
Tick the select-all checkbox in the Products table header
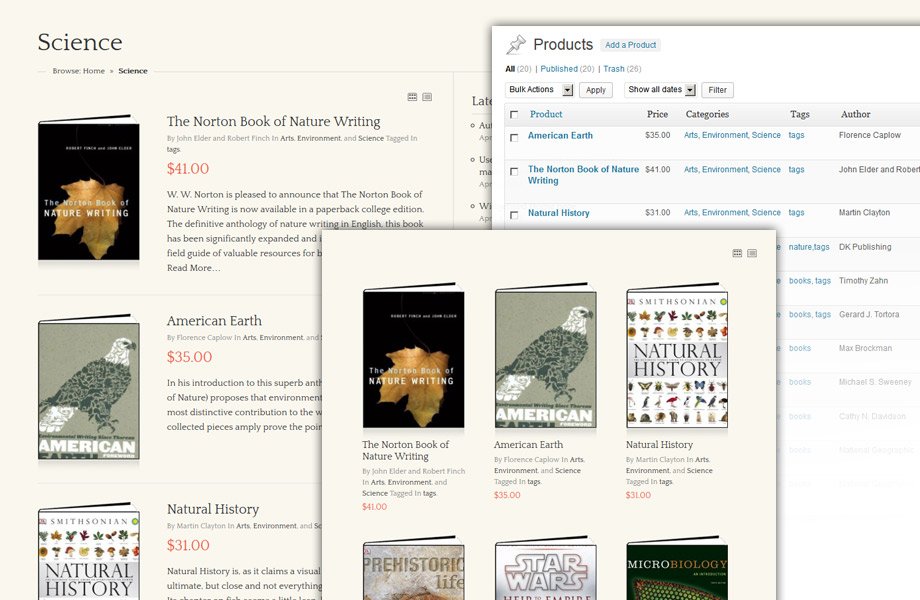515,114
